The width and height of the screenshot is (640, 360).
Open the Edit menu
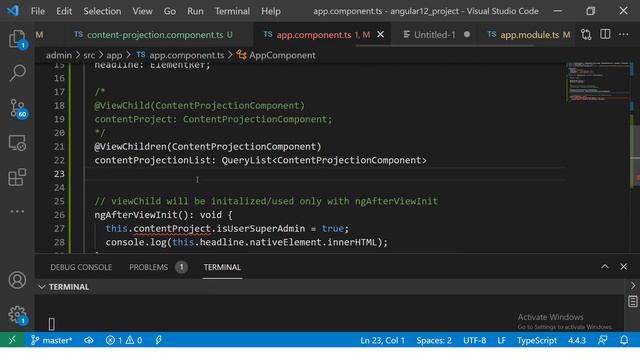(x=64, y=11)
